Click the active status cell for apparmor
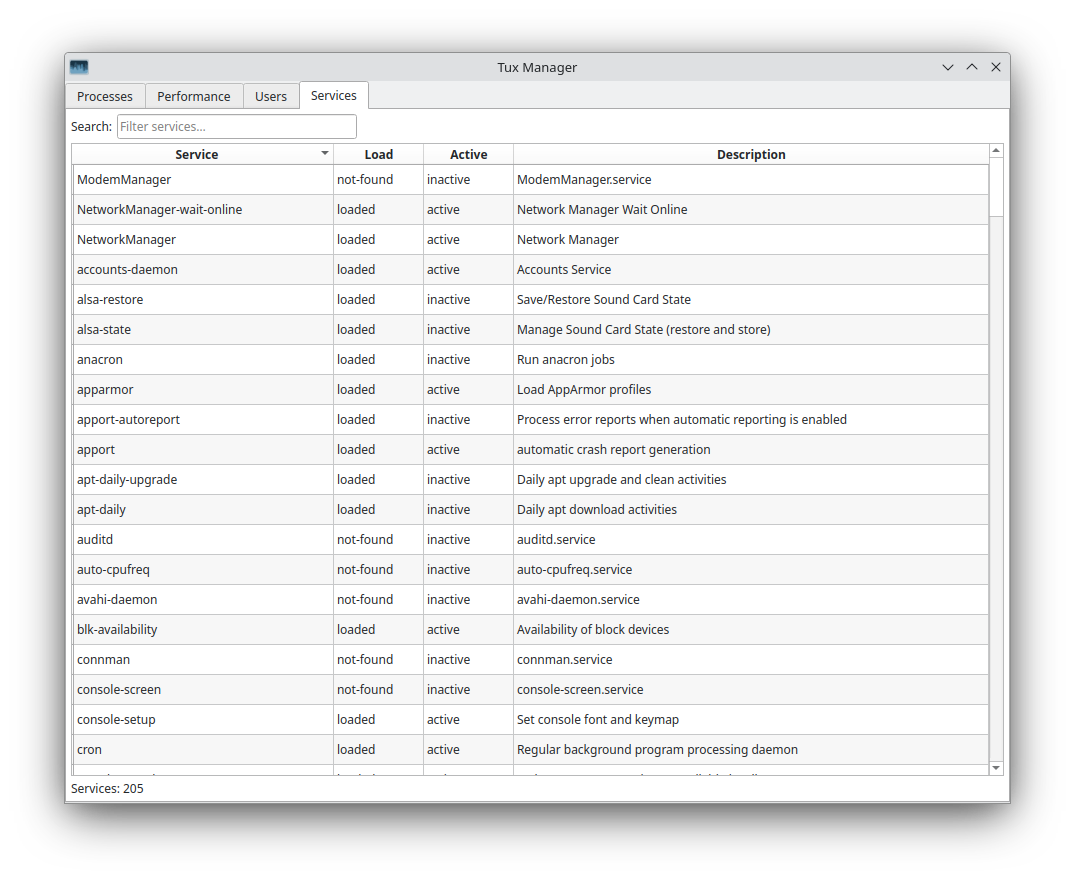 coord(468,390)
